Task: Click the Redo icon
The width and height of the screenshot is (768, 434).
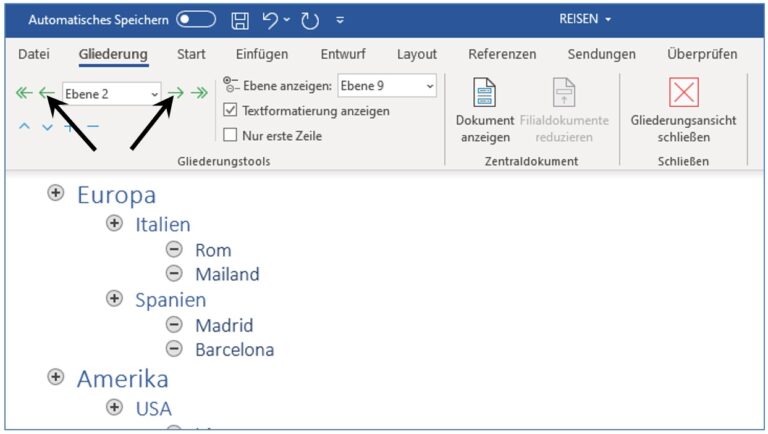Action: [x=310, y=21]
